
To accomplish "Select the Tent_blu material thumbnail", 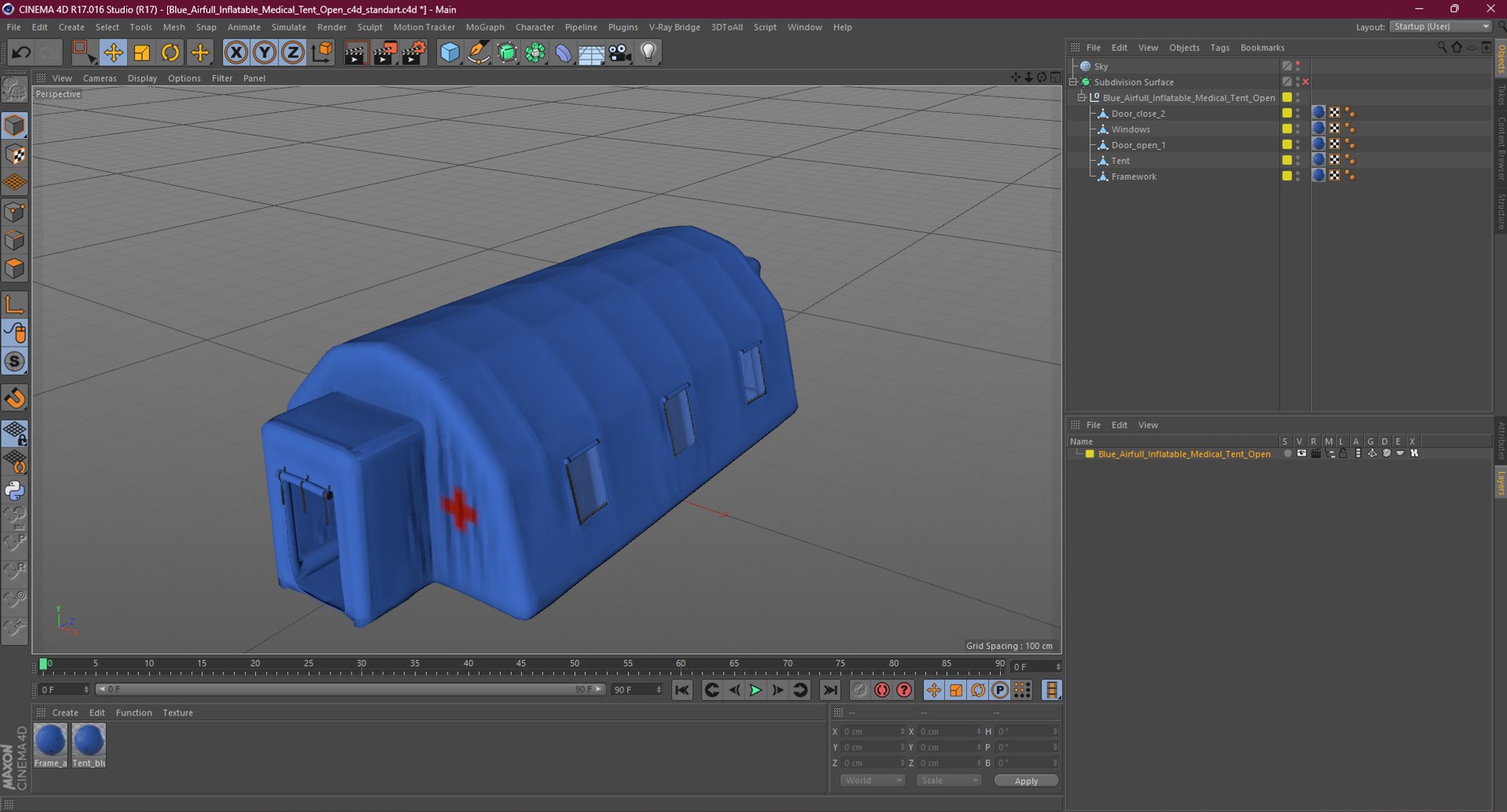I will click(89, 745).
